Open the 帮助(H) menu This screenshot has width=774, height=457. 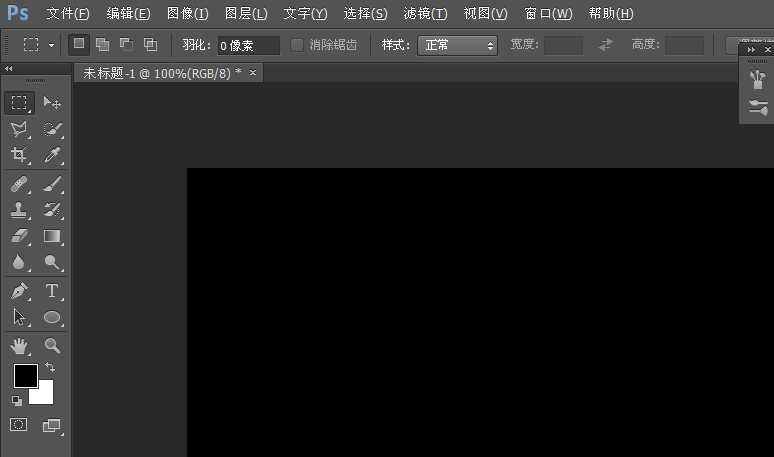point(611,14)
